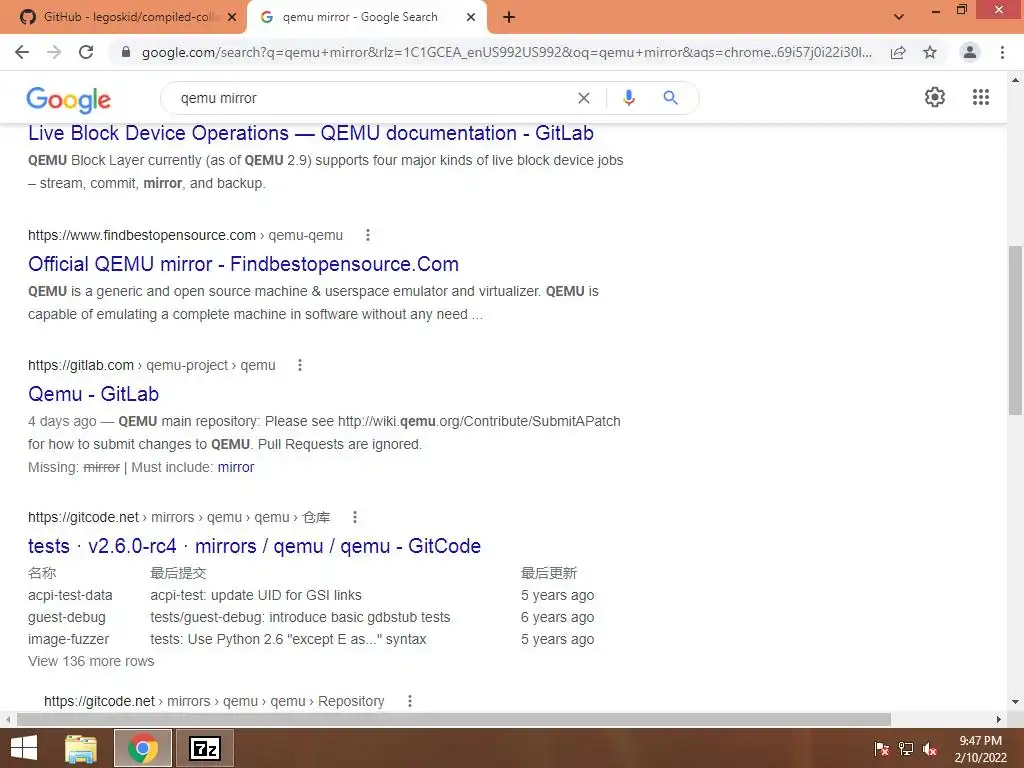Click the vertical scrollbar thumb
The image size is (1024, 768).
(1015, 330)
